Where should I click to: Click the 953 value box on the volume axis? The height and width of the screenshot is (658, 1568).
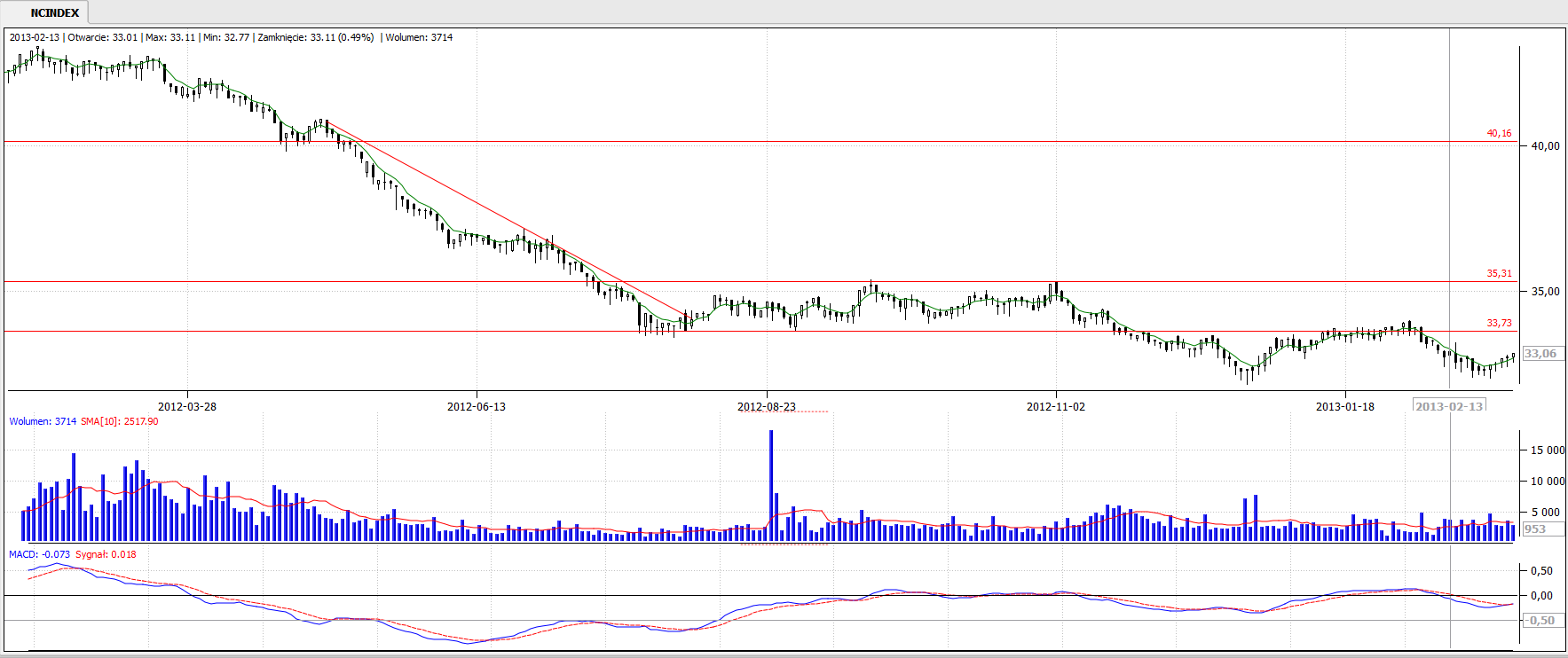coord(1536,529)
